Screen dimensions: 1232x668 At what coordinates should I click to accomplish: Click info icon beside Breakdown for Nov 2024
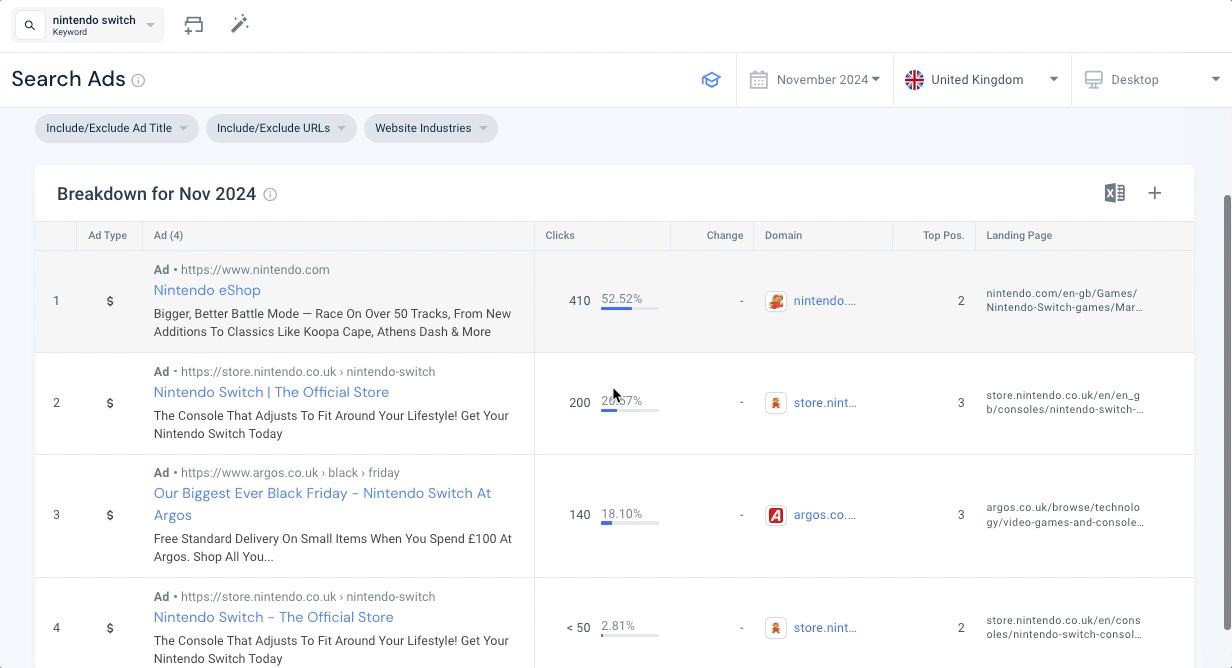(270, 195)
